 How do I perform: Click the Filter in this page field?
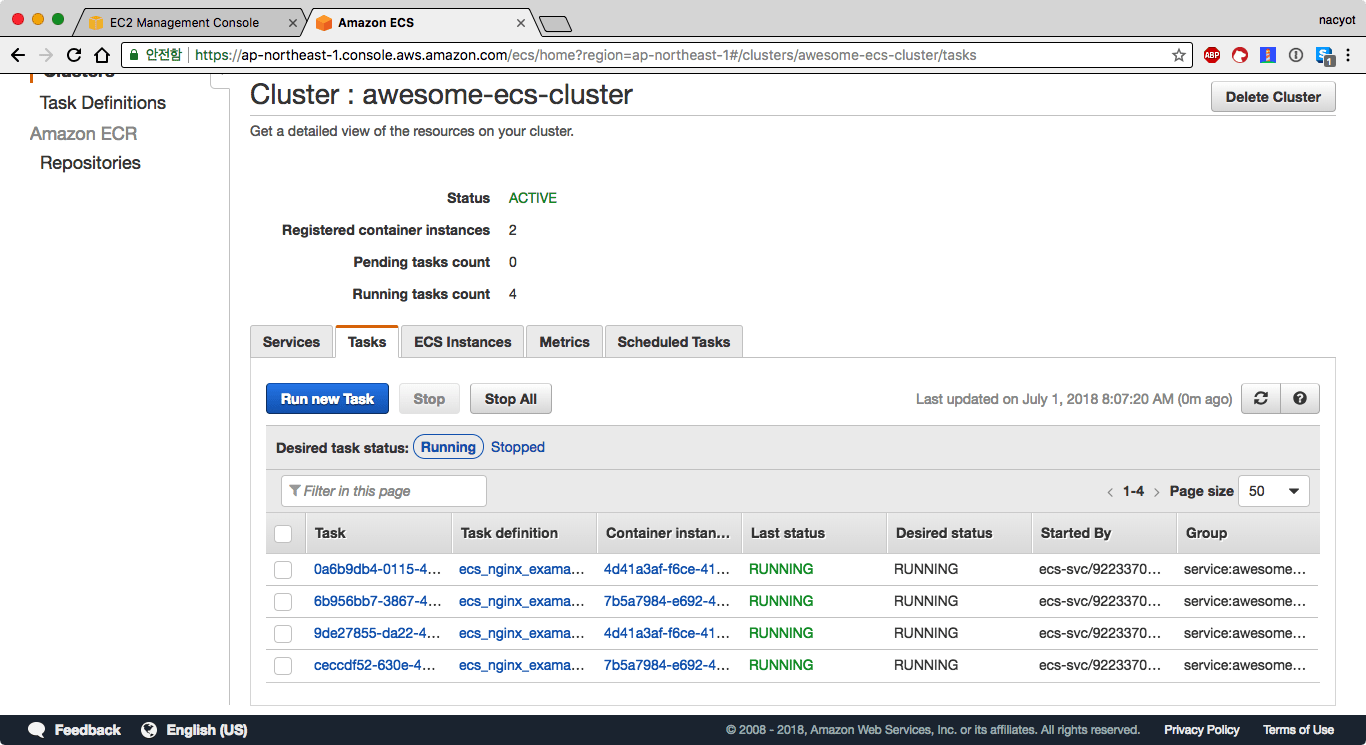pos(384,491)
